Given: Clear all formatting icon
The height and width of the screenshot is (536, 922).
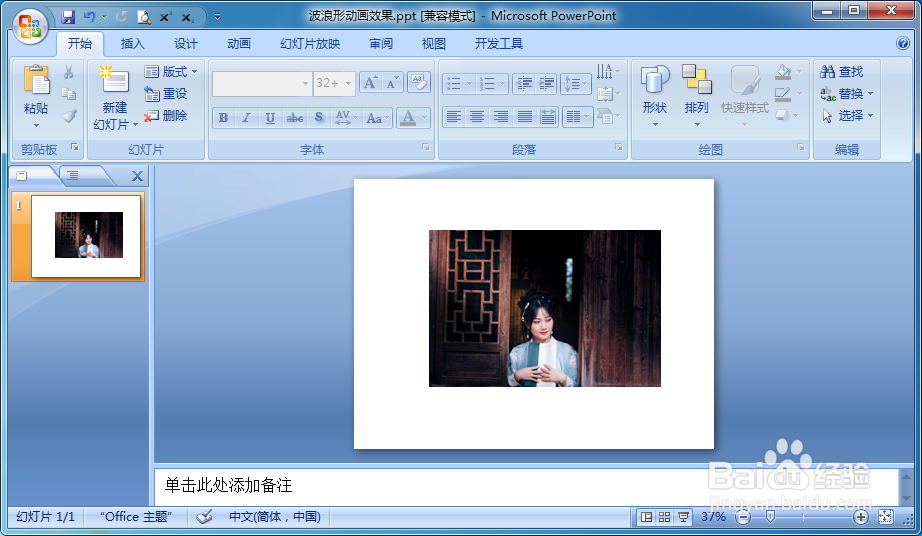Looking at the screenshot, I should coord(419,83).
